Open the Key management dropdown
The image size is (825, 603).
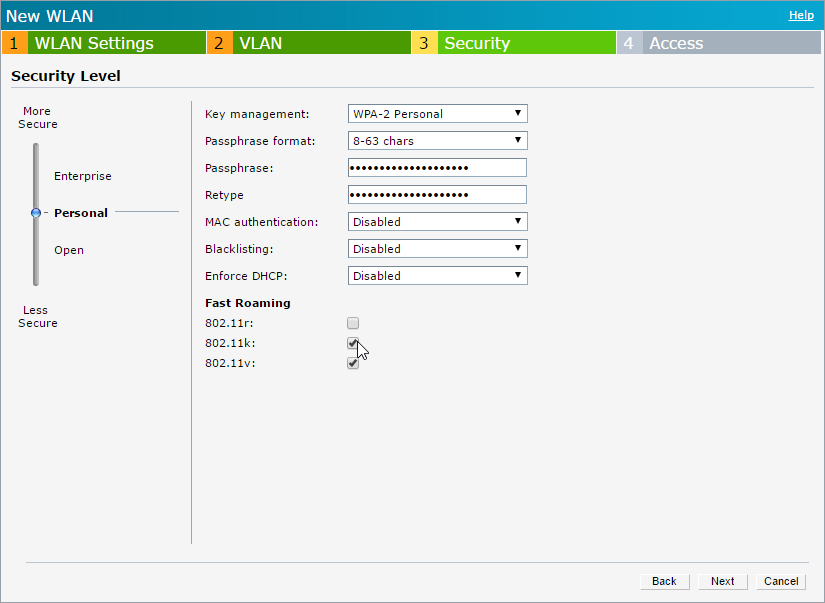pos(438,114)
